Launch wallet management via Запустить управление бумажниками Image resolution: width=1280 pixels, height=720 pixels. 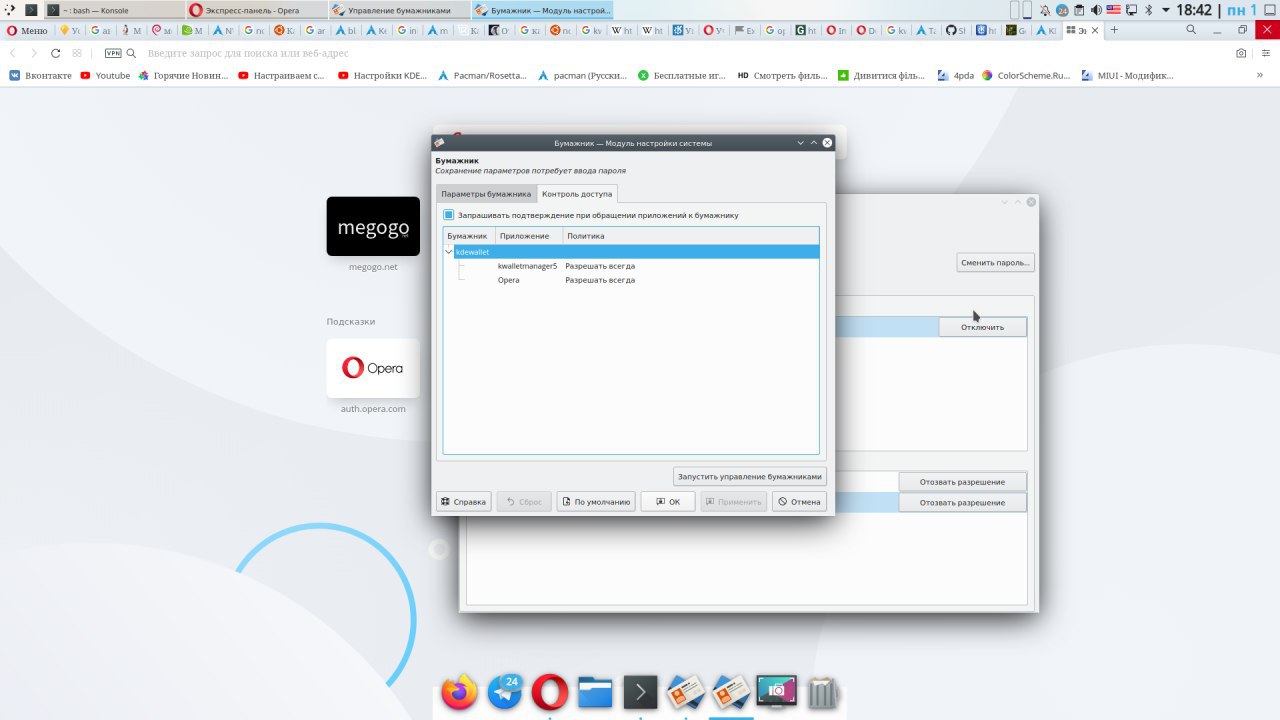[750, 477]
